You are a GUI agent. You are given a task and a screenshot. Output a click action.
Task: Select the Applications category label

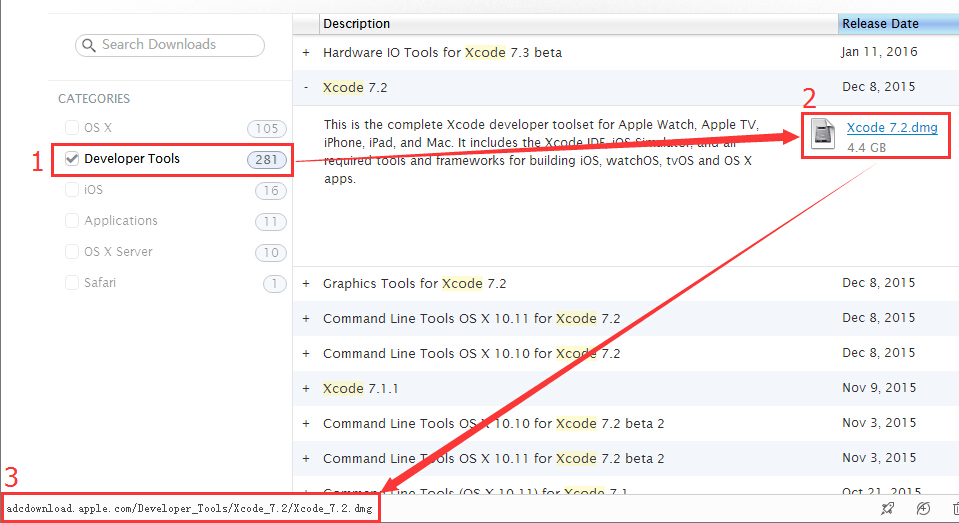pos(120,220)
